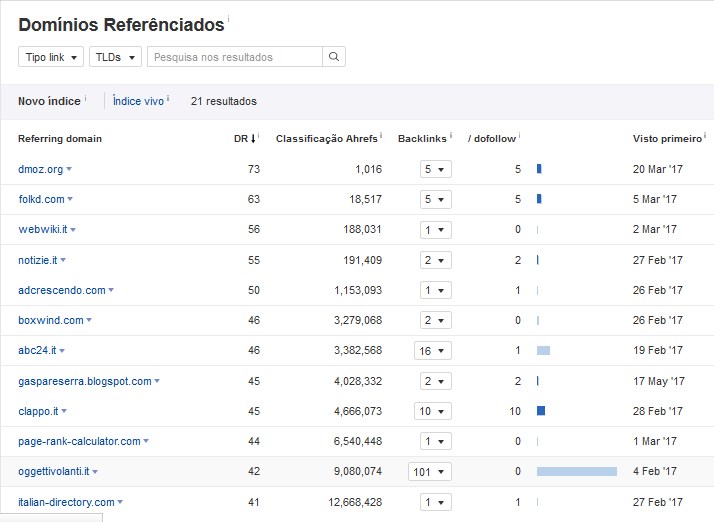
Task: Open the gaspareserra.blogspot.com link
Action: 84,381
